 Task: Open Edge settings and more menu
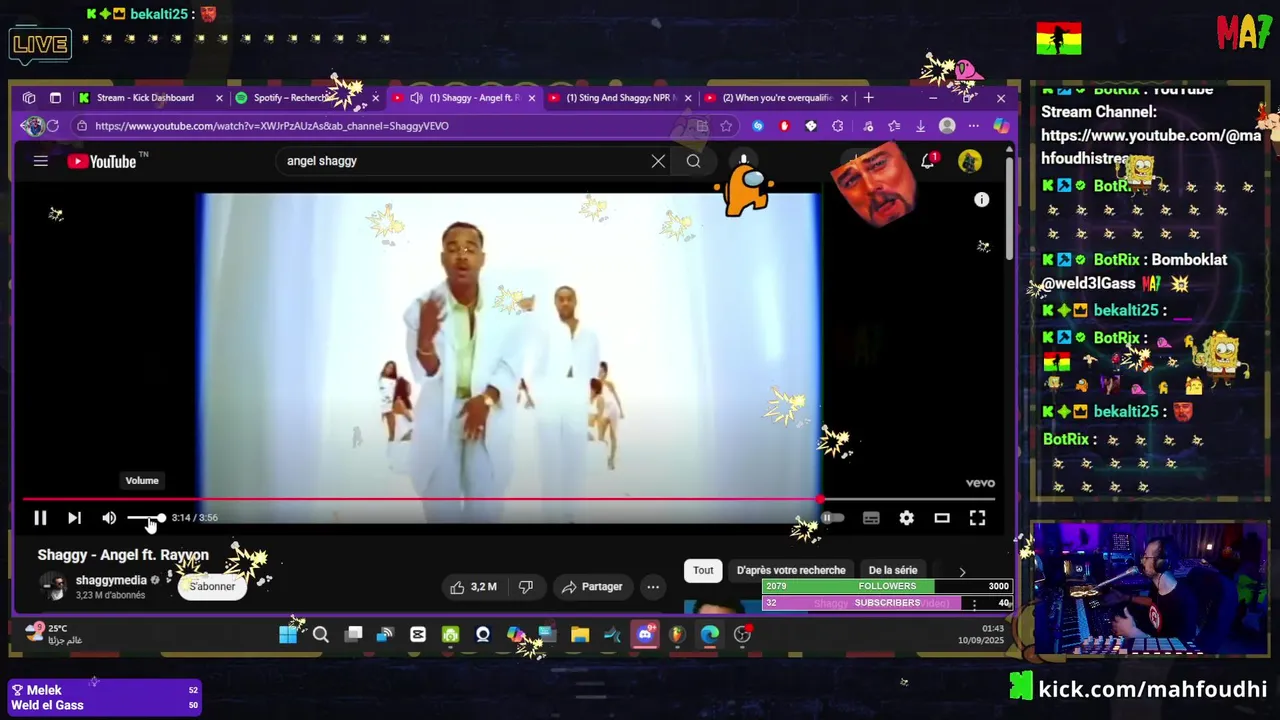(973, 126)
